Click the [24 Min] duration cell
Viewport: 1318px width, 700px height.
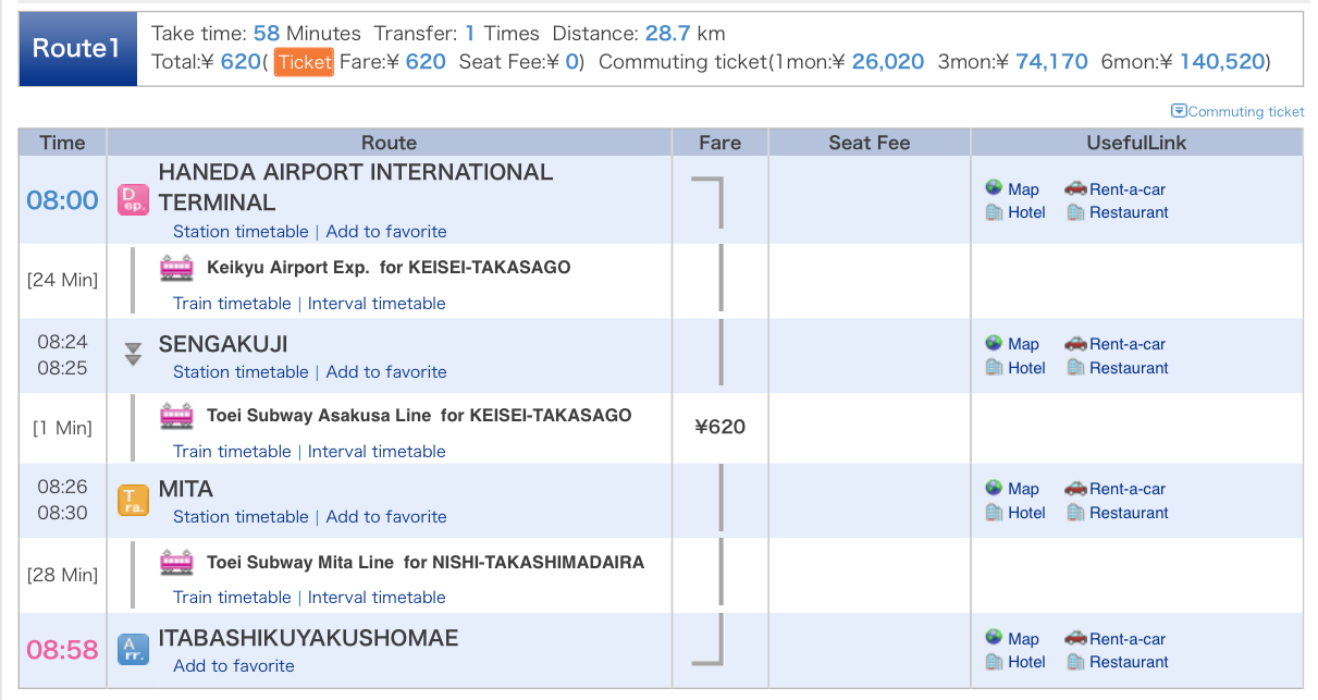[62, 280]
